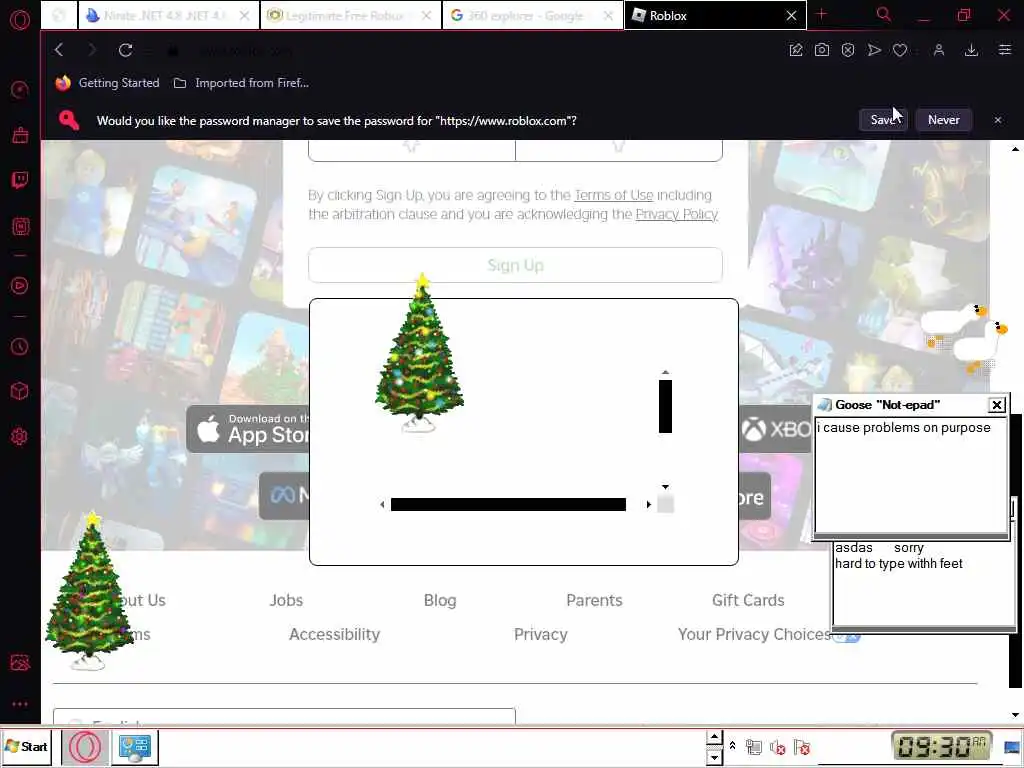Click the Xbox store badge
1024x768 pixels.
click(x=775, y=429)
